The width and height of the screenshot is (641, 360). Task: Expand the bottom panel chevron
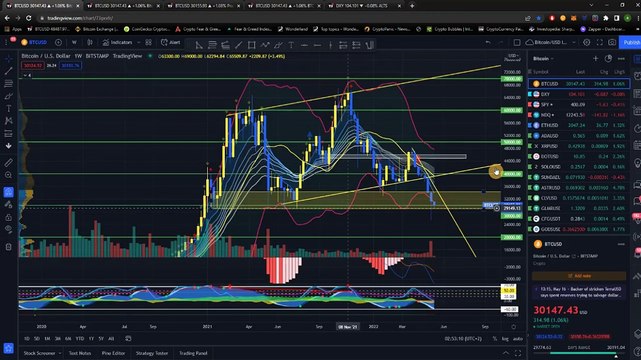(x=506, y=353)
